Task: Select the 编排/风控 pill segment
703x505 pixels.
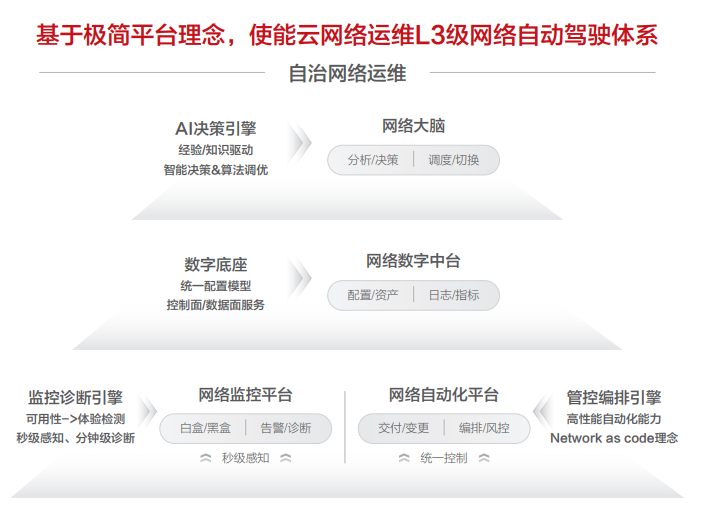Action: pos(484,428)
